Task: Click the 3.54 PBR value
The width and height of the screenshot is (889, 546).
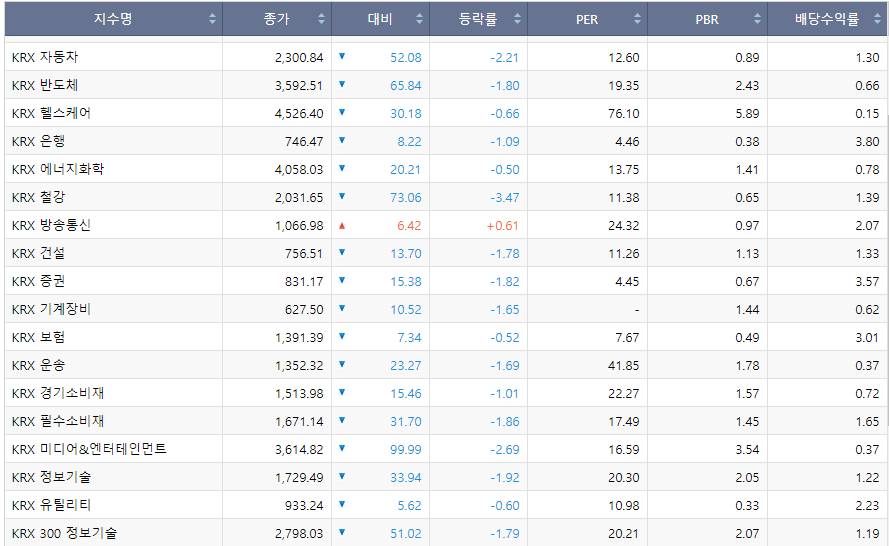Action: [747, 450]
